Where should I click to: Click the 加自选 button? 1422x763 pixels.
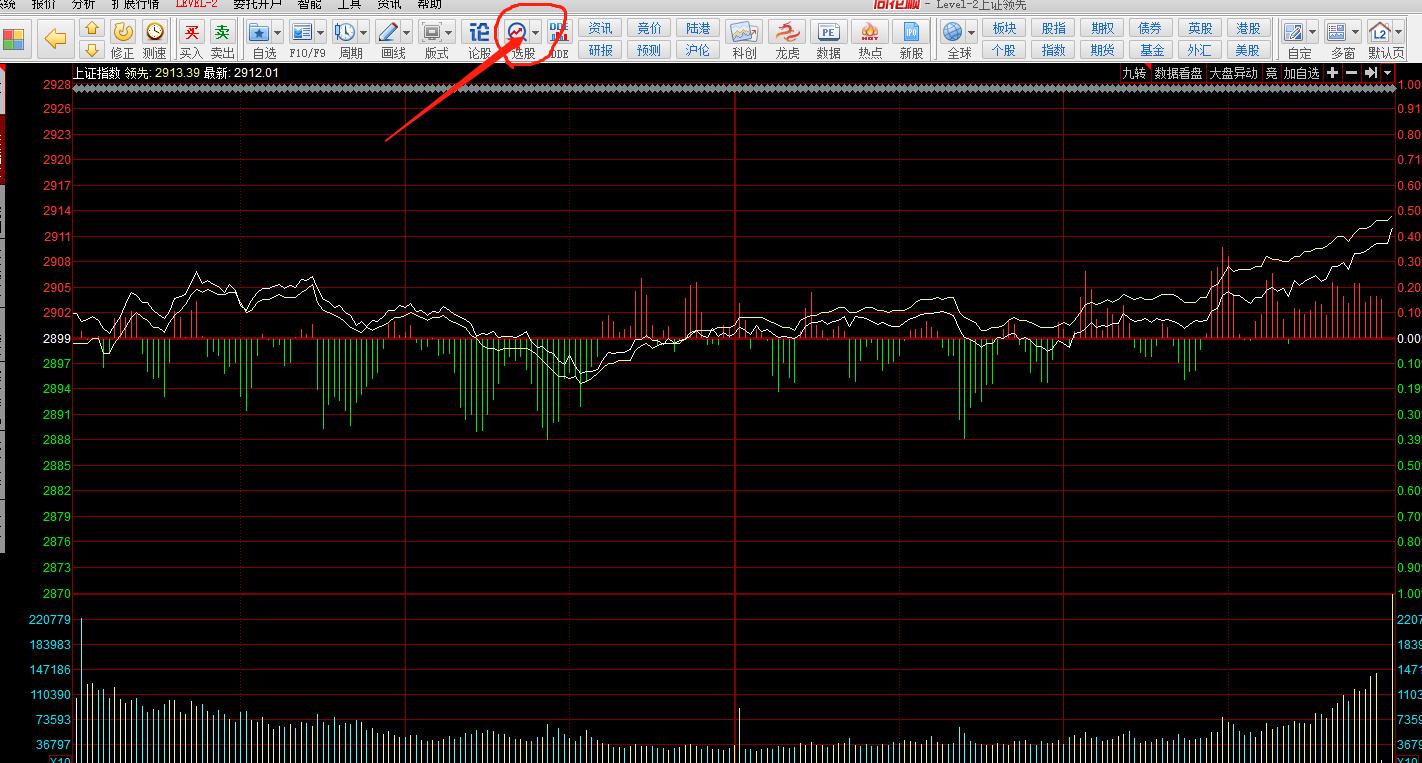1302,73
